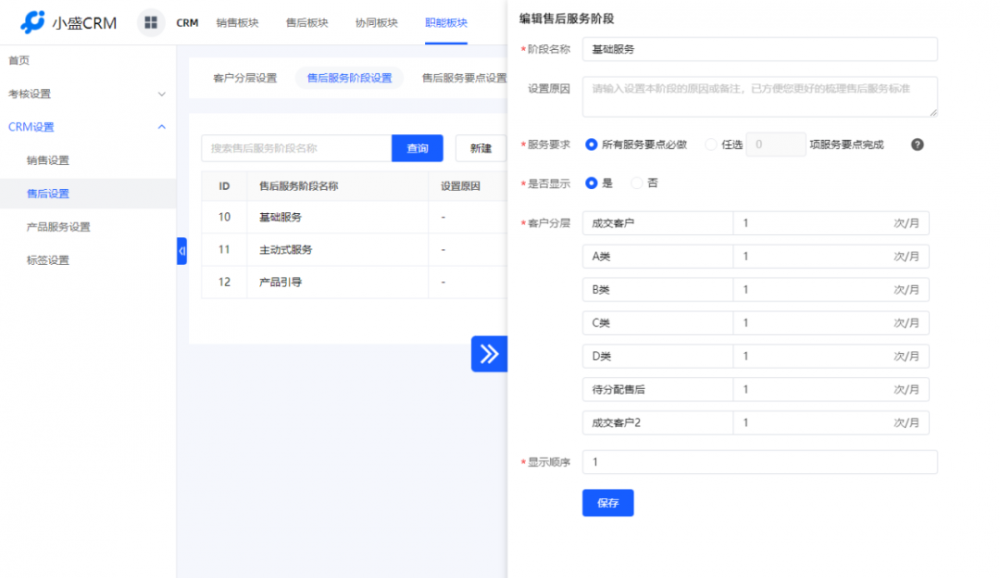Click the 小盛CRM logo icon
The height and width of the screenshot is (578, 1000).
[x=33, y=22]
